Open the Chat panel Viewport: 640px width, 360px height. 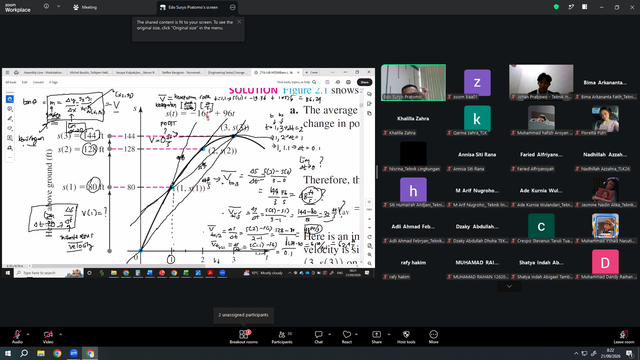(318, 337)
